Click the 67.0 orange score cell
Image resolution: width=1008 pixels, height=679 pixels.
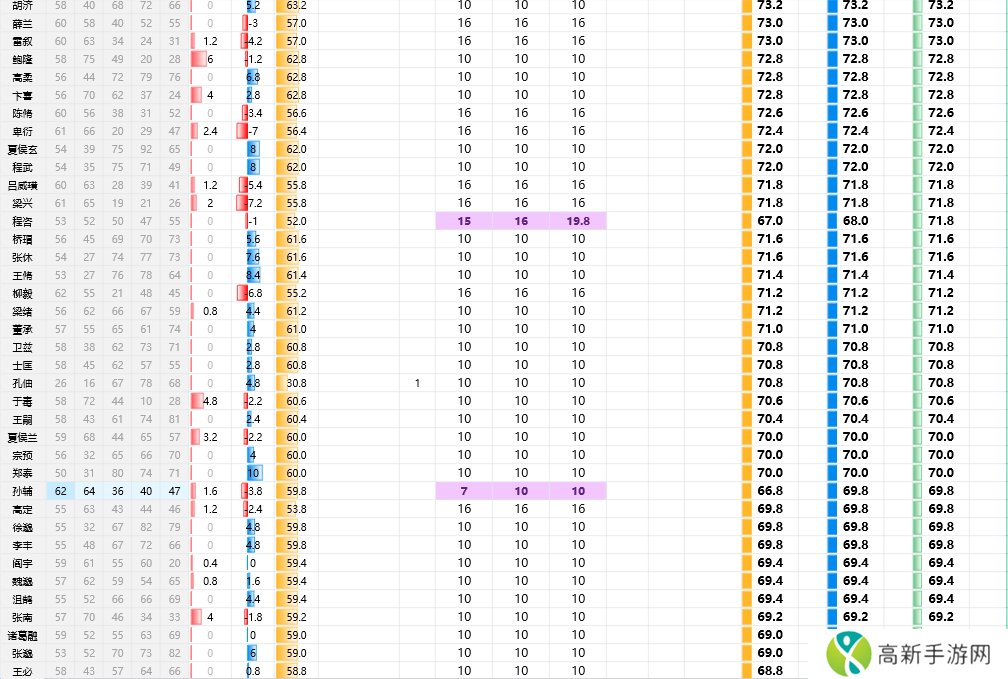point(768,221)
